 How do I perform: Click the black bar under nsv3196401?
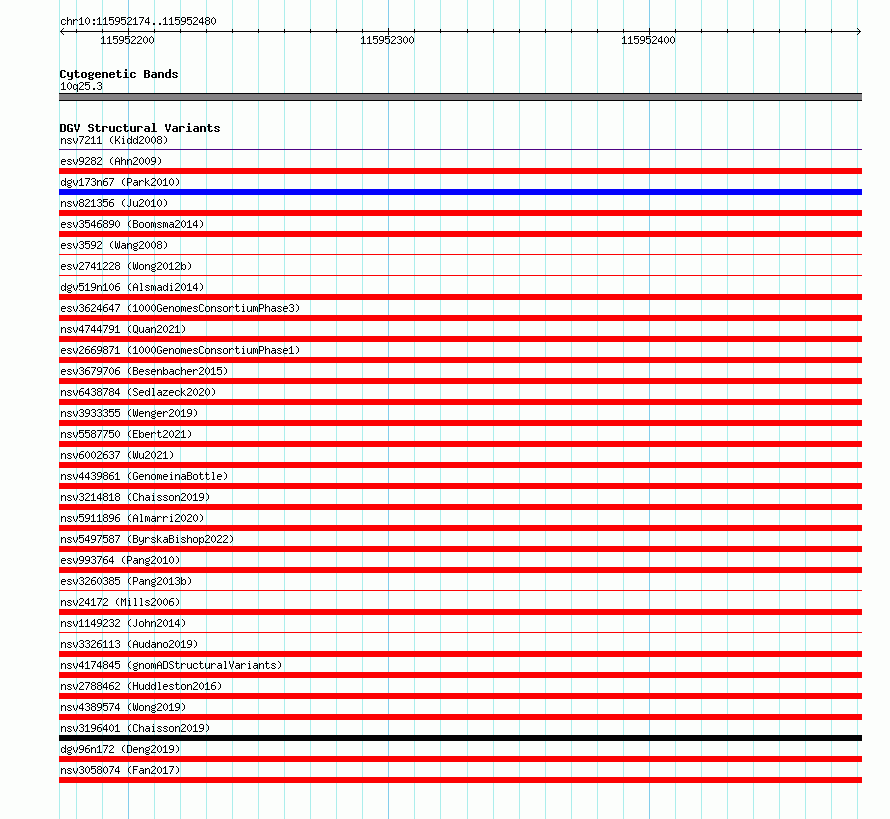460,738
